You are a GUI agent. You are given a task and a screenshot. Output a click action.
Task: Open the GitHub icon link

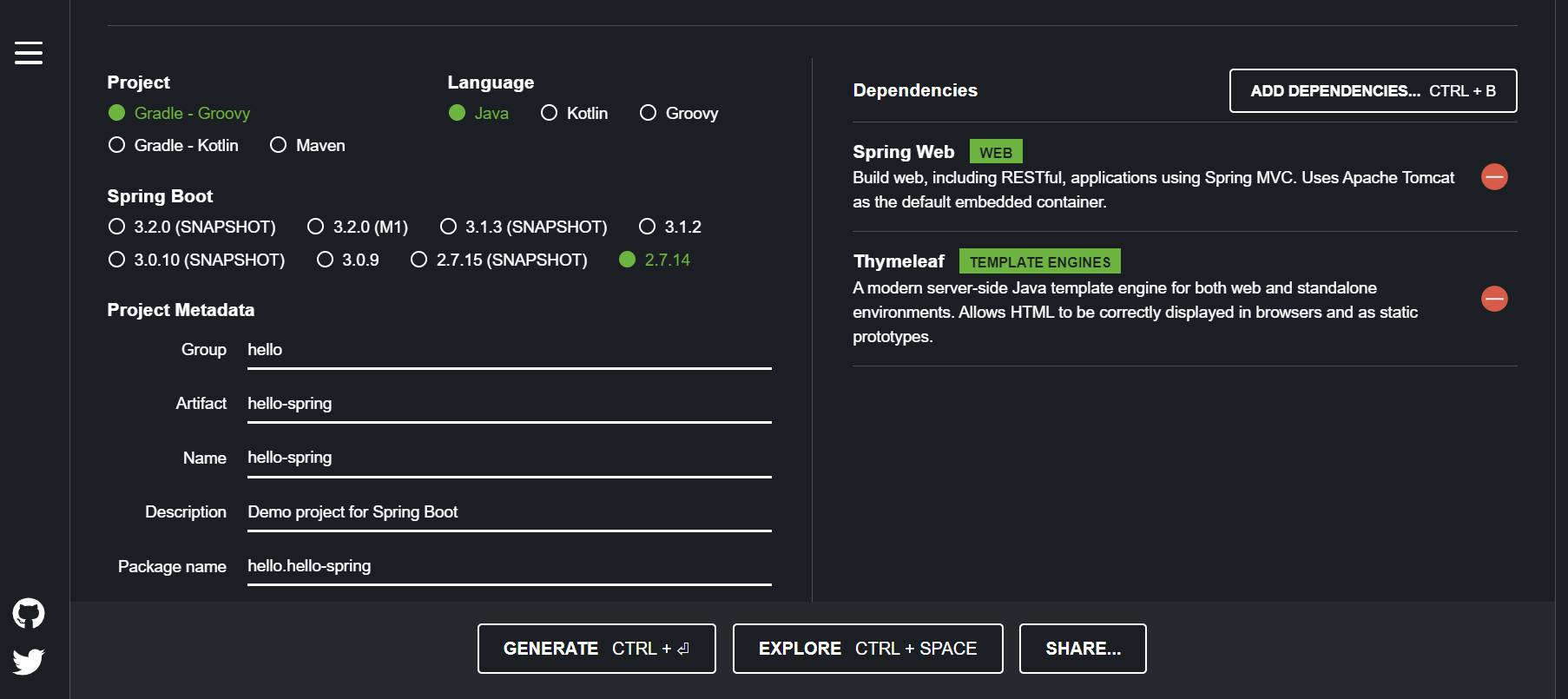[29, 614]
